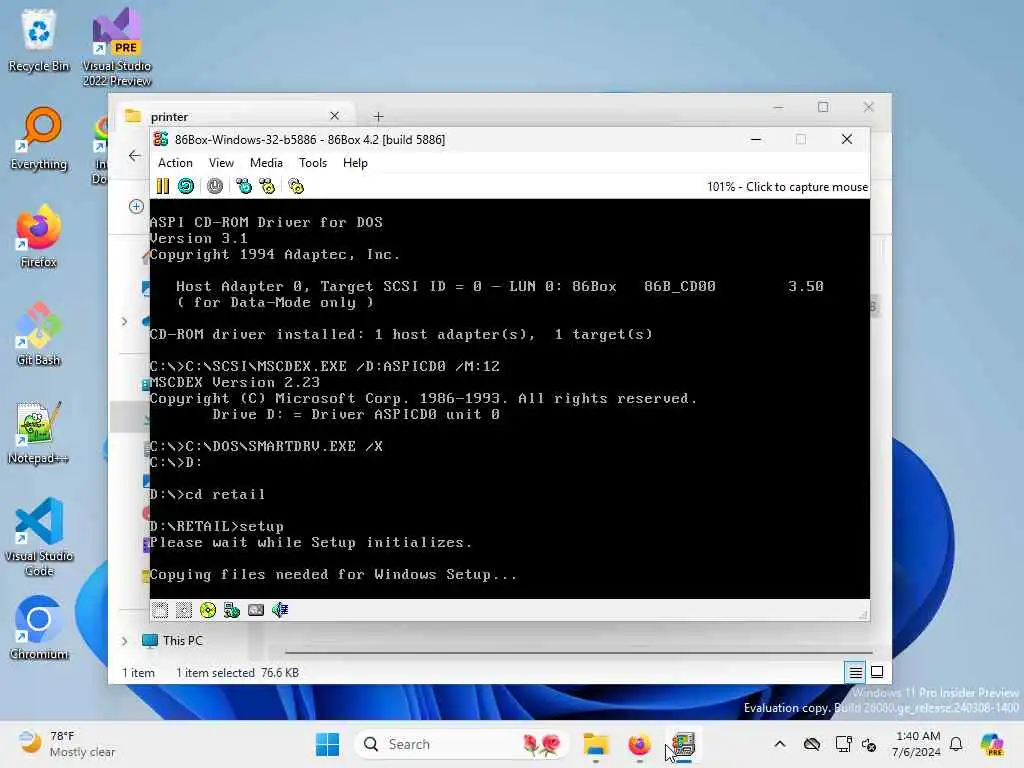The width and height of the screenshot is (1024, 768).
Task: Click '1 item selected 76.6 KB' status text
Action: click(237, 673)
